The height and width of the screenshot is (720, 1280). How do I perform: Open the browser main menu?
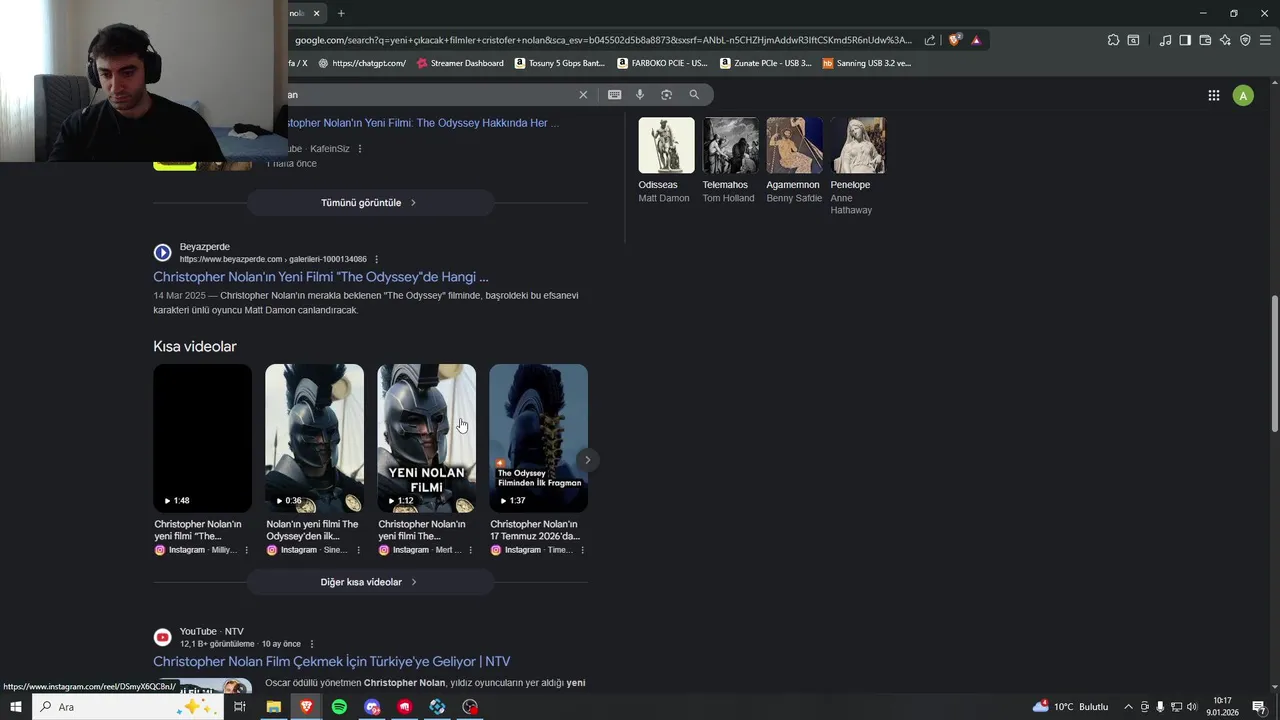(x=1266, y=40)
